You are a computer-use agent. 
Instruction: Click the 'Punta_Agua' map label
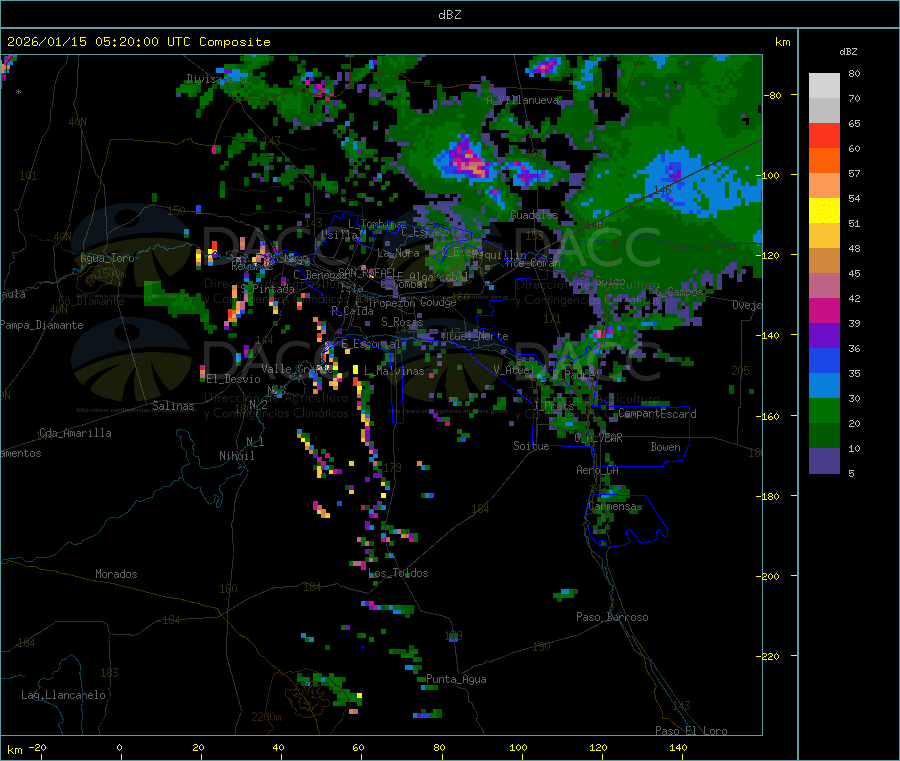(456, 679)
